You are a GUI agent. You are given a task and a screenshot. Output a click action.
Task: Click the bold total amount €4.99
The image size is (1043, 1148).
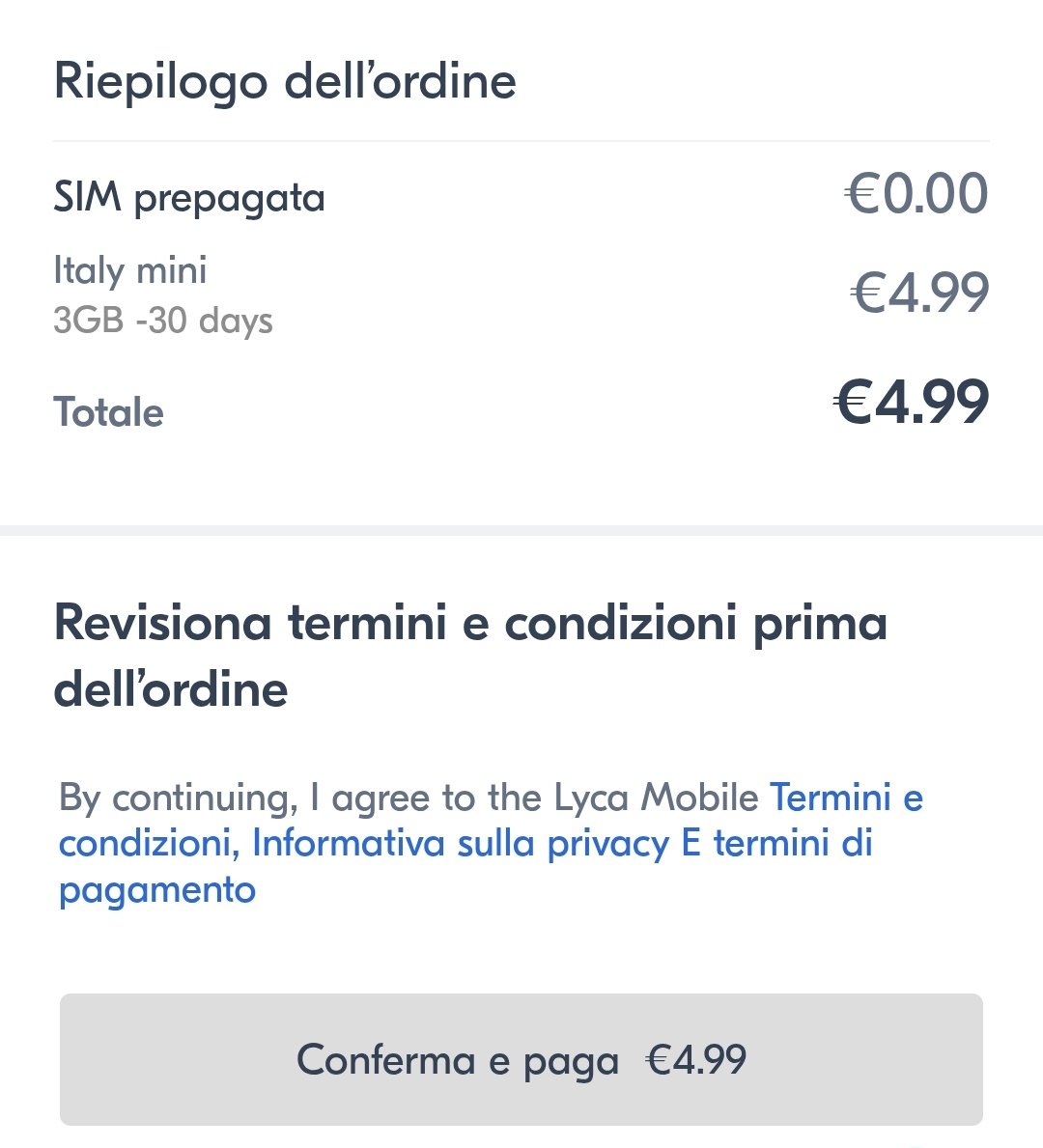click(912, 402)
